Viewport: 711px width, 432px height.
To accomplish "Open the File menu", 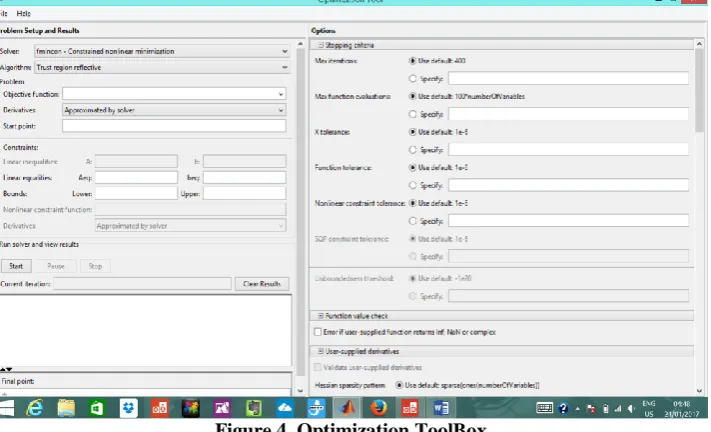I will 4,14.
